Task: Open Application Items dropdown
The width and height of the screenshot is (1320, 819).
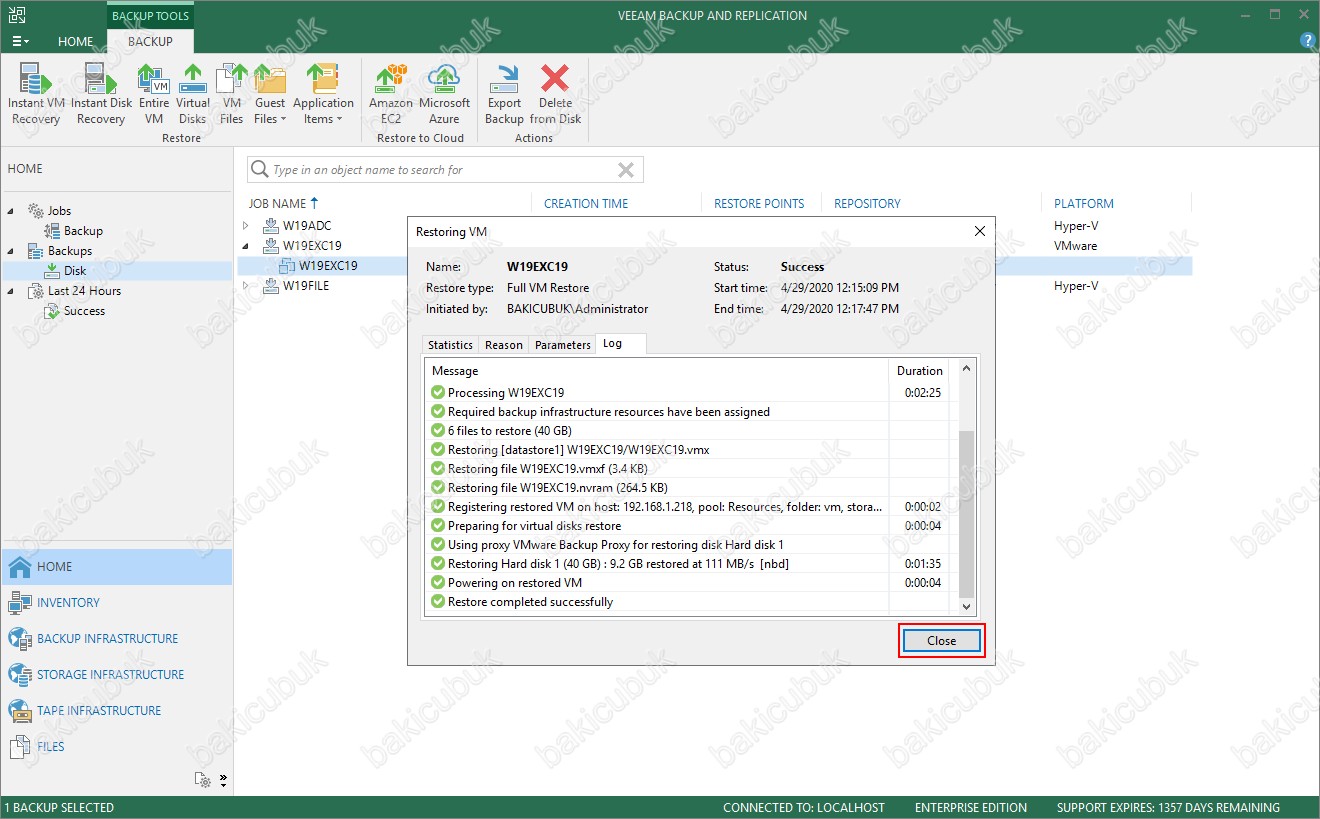Action: tap(323, 94)
